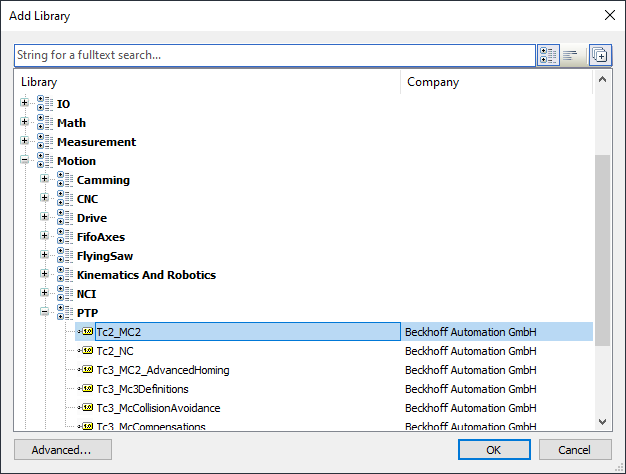Click the Company column header
Viewport: 626px width, 474px height.
click(x=433, y=82)
